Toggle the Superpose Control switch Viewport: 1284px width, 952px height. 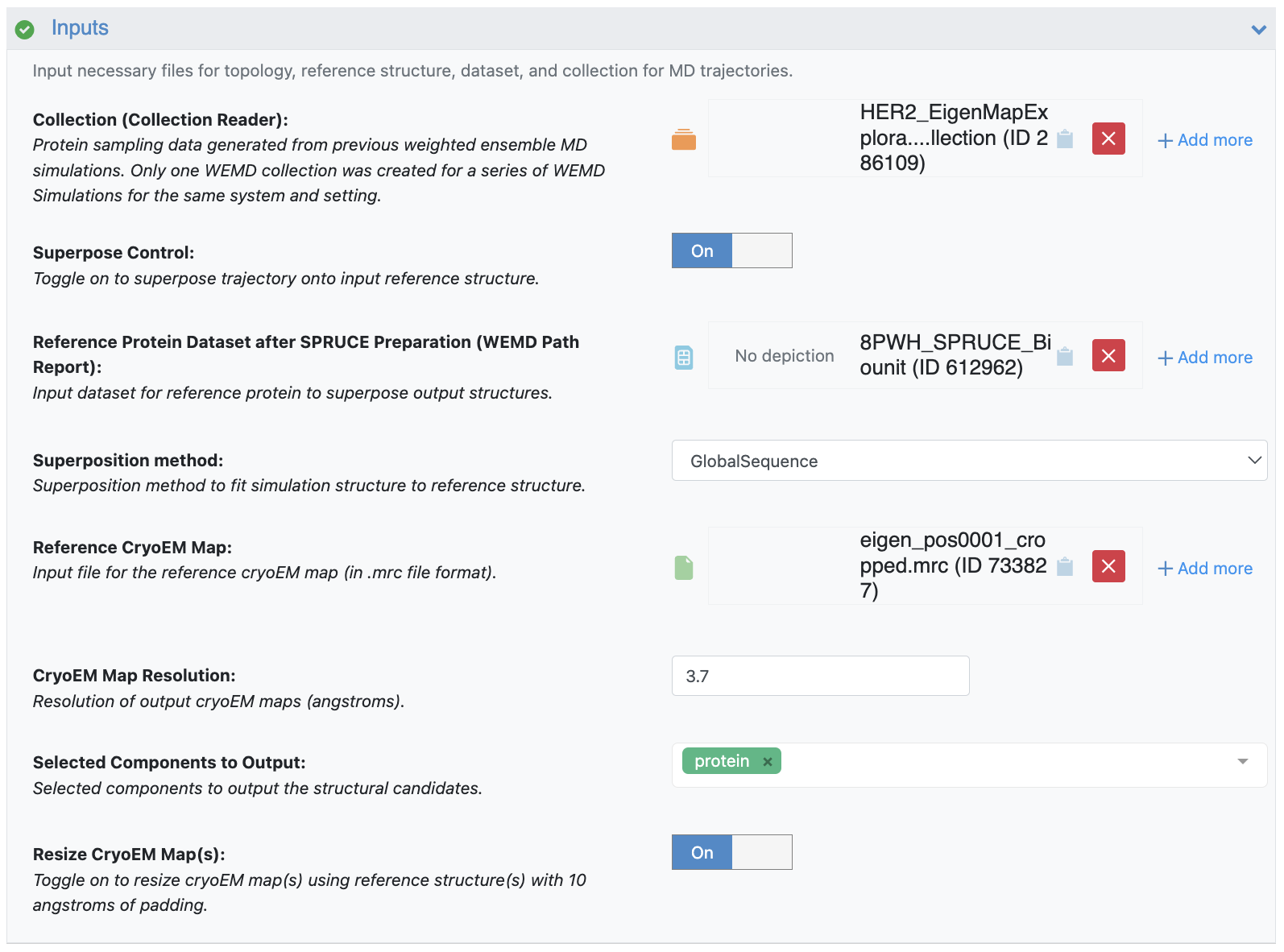pos(731,250)
